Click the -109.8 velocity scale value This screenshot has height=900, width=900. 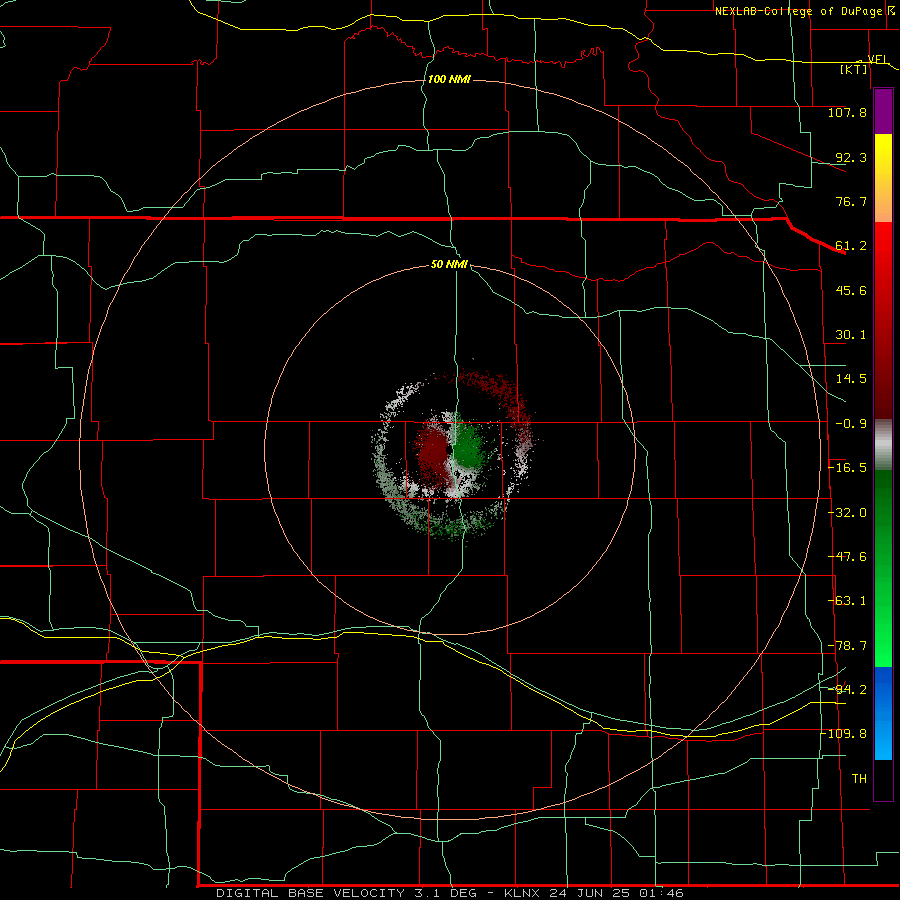pos(844,734)
